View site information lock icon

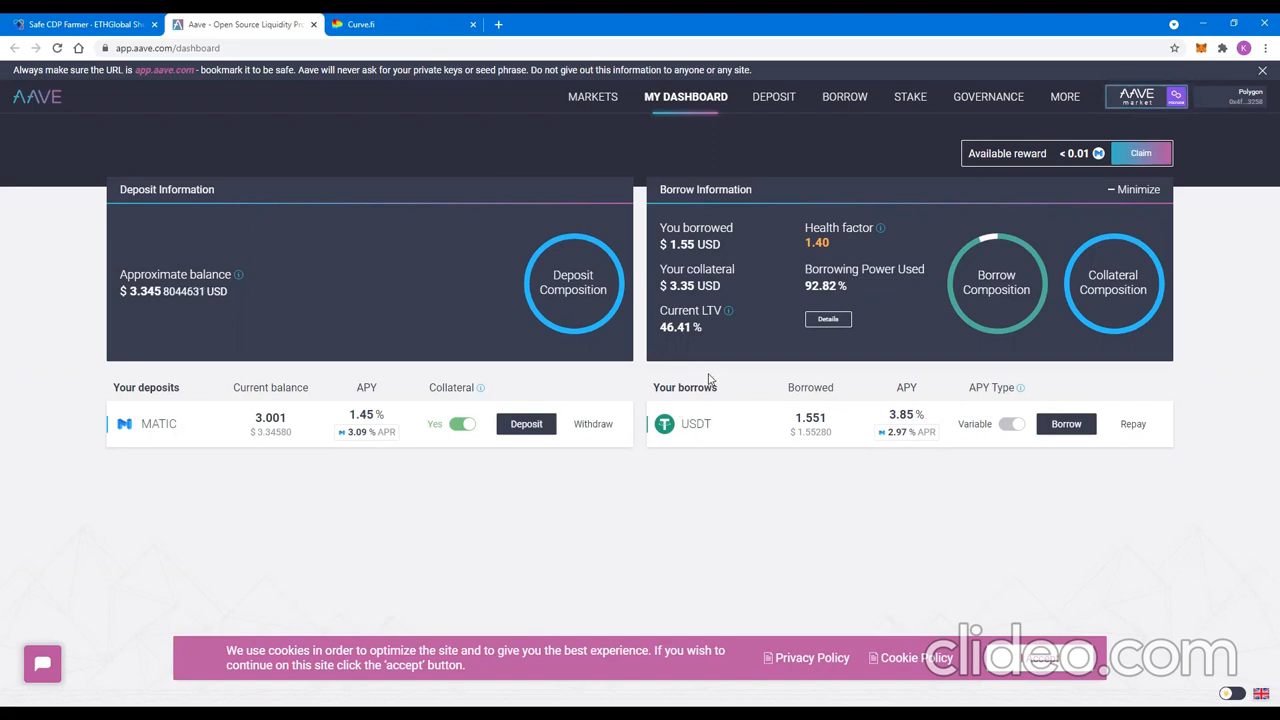point(105,48)
